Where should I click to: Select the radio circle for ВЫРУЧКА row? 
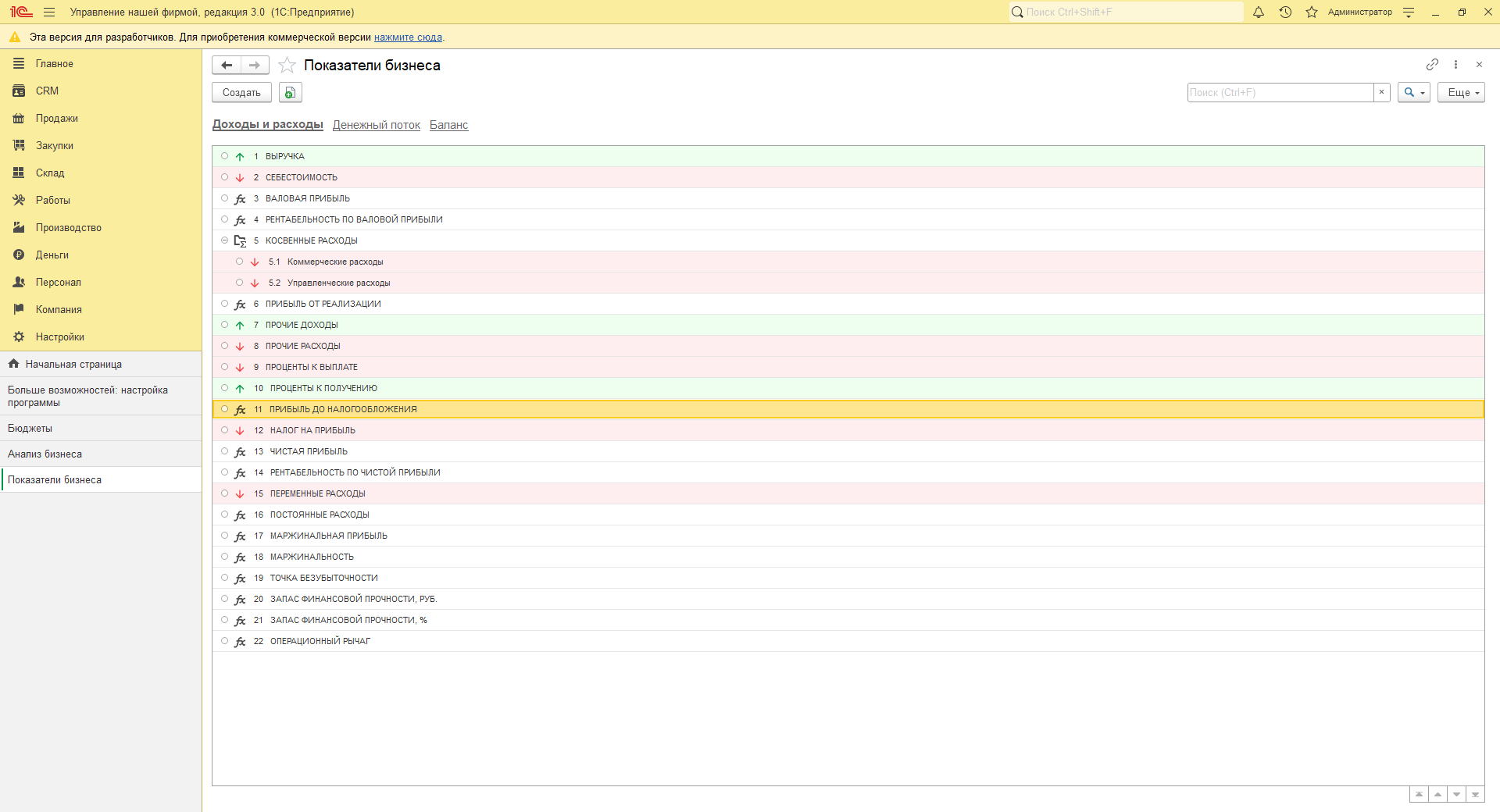pyautogui.click(x=224, y=156)
